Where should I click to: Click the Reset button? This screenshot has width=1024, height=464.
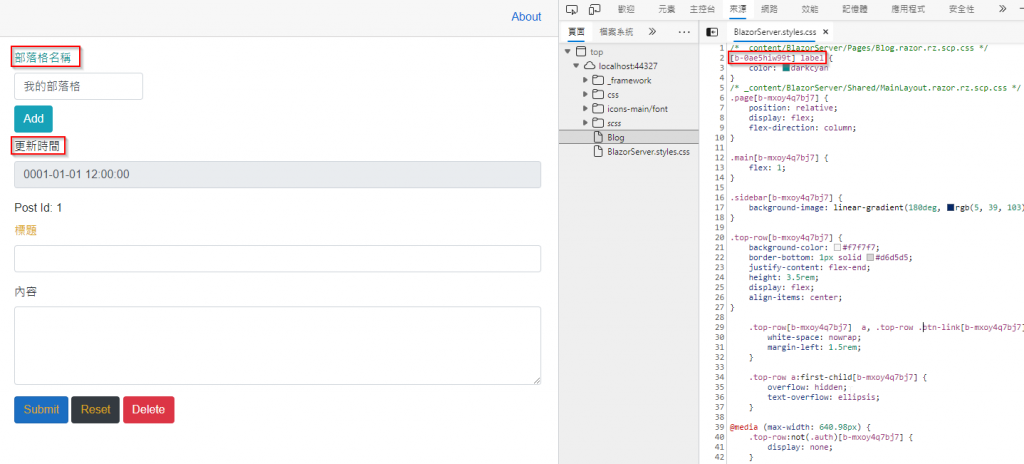coord(95,410)
